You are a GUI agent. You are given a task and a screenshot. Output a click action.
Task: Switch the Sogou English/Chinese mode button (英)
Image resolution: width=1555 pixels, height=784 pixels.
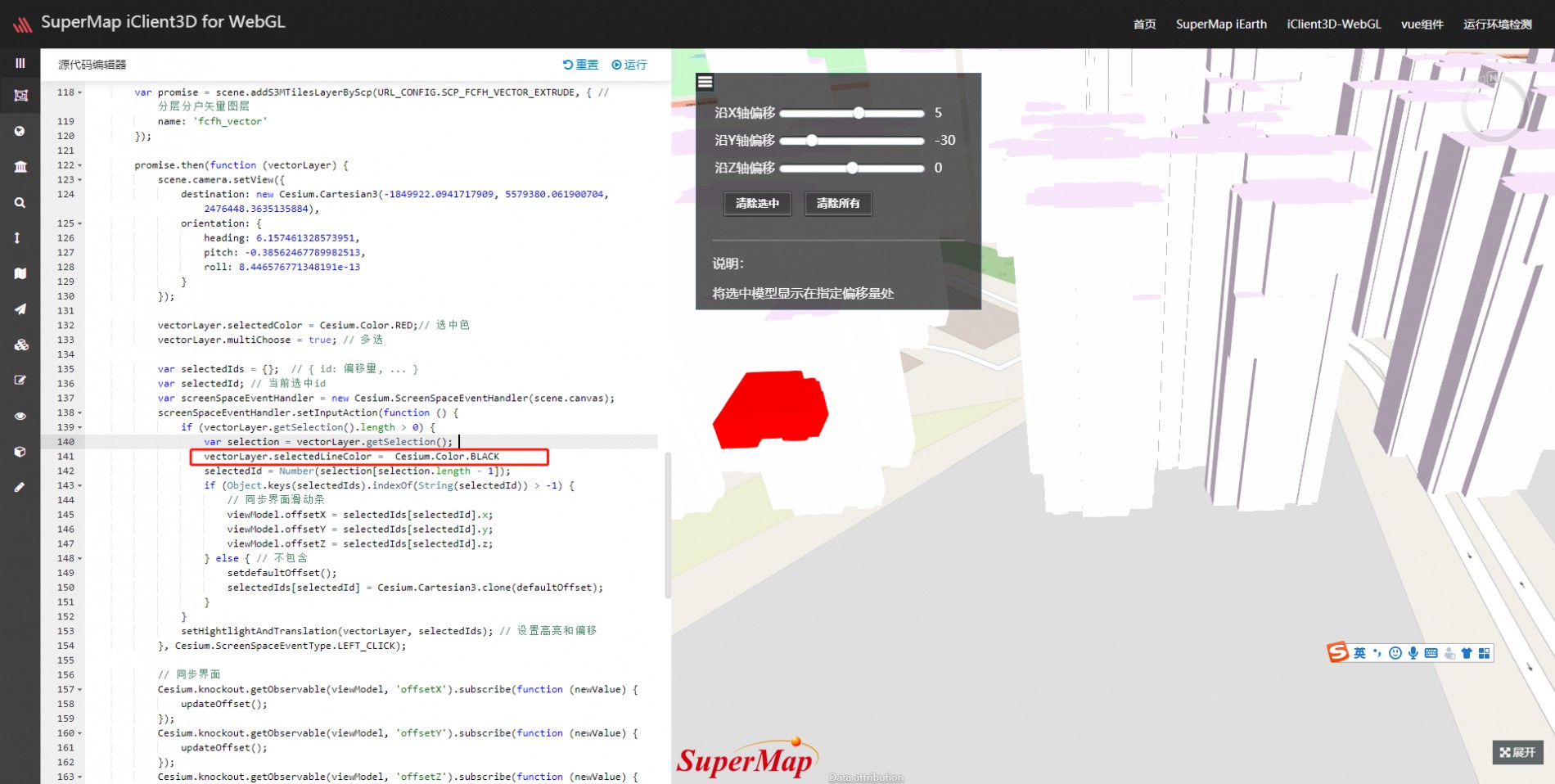coord(1359,653)
